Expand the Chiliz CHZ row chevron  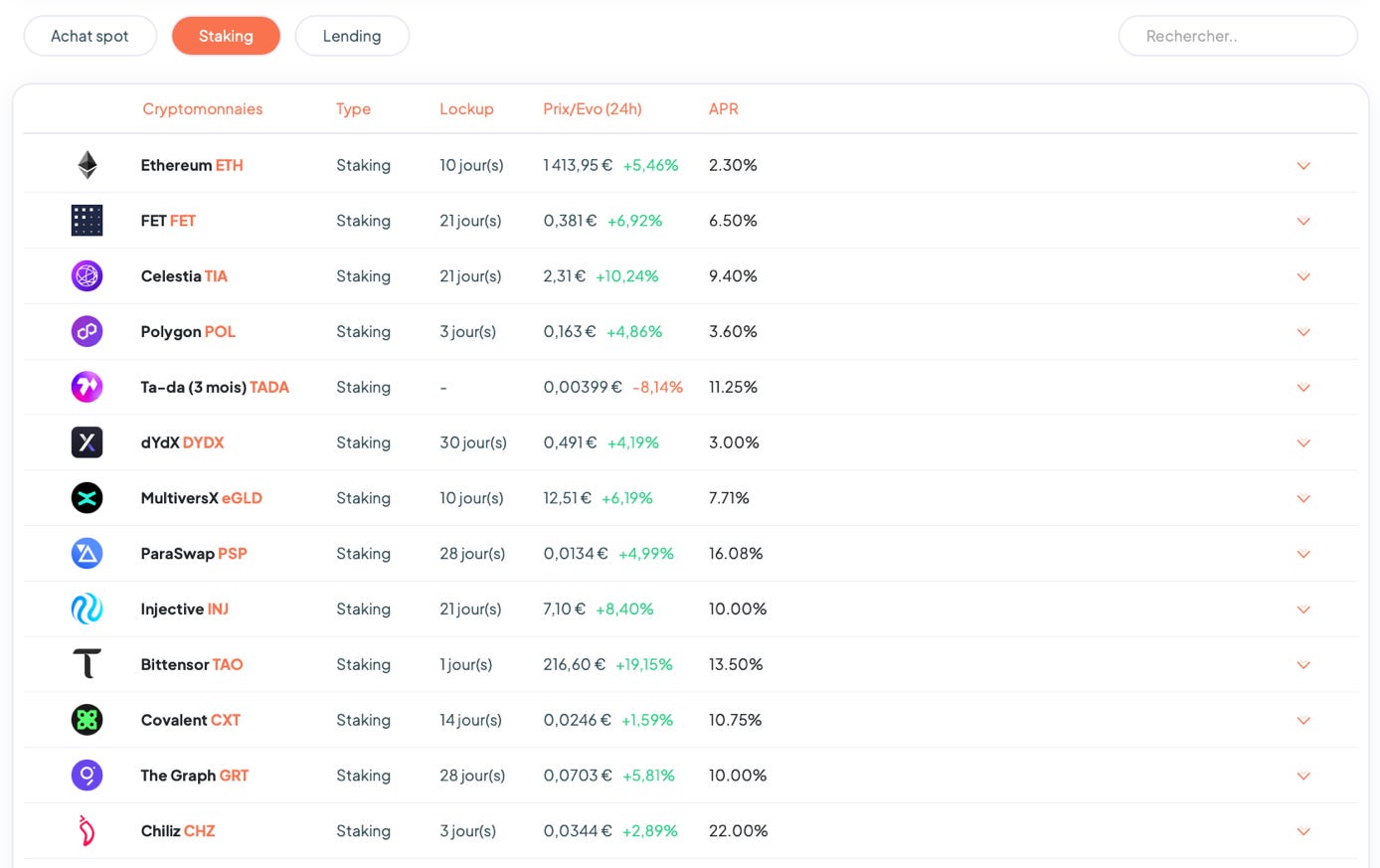coord(1303,831)
